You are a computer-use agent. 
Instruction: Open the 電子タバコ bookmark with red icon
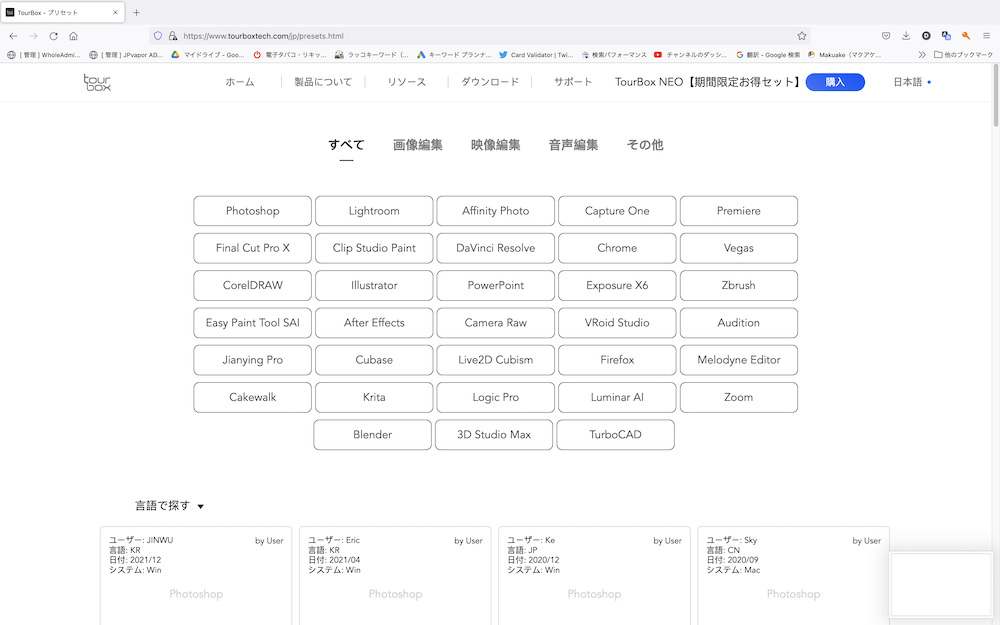point(290,55)
